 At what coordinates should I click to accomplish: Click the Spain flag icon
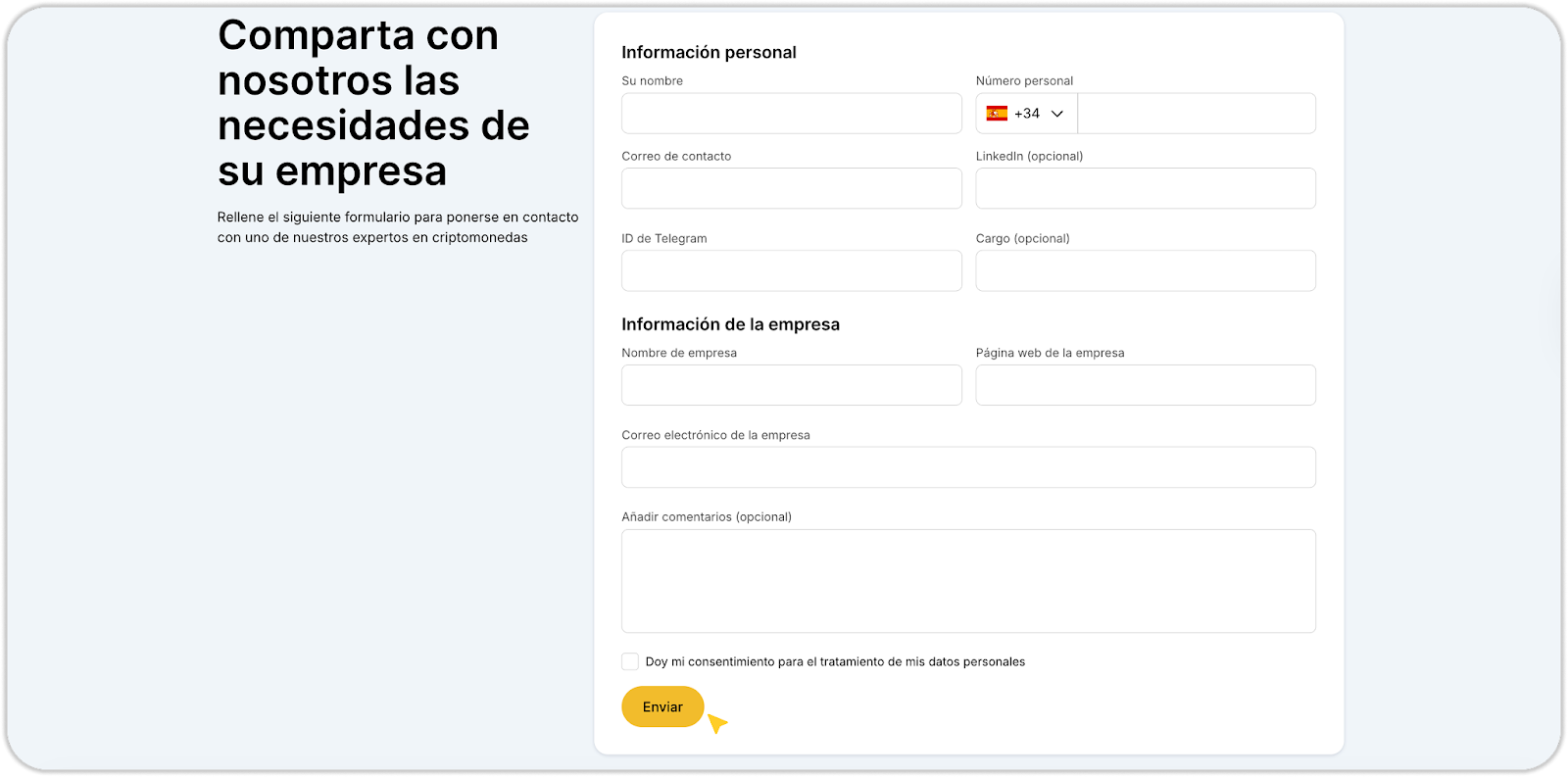point(997,114)
